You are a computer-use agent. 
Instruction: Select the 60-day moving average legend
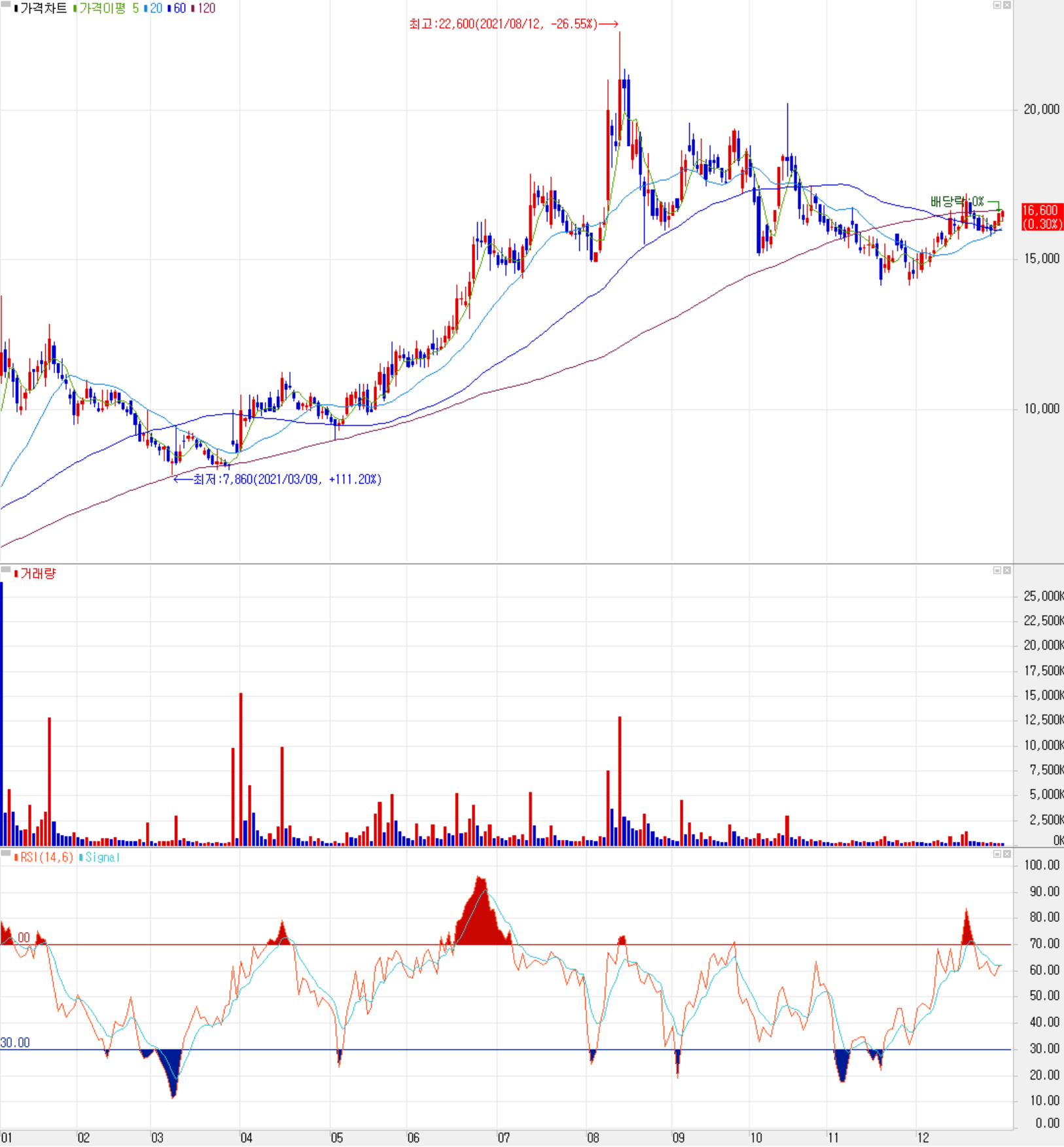179,9
